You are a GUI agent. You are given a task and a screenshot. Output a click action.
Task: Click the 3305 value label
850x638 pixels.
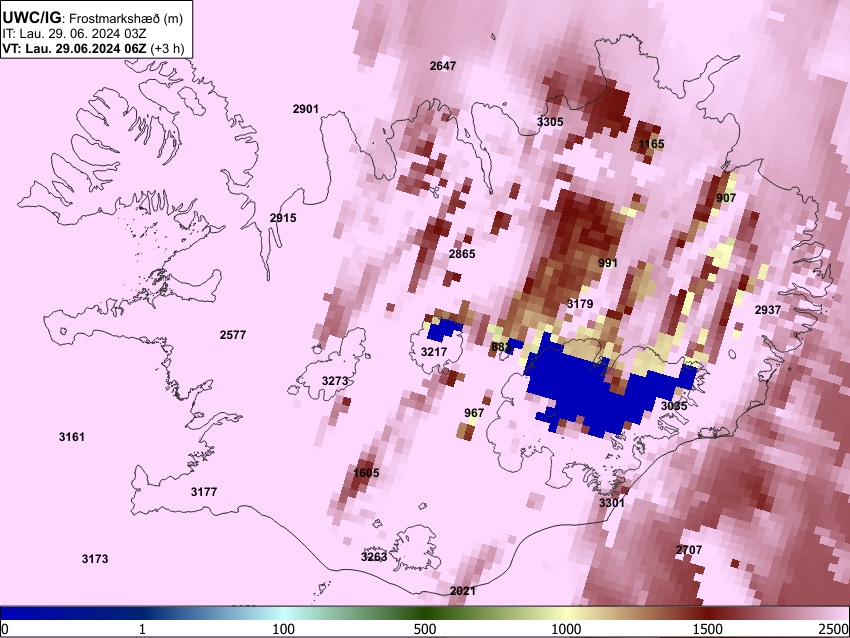[x=550, y=121]
